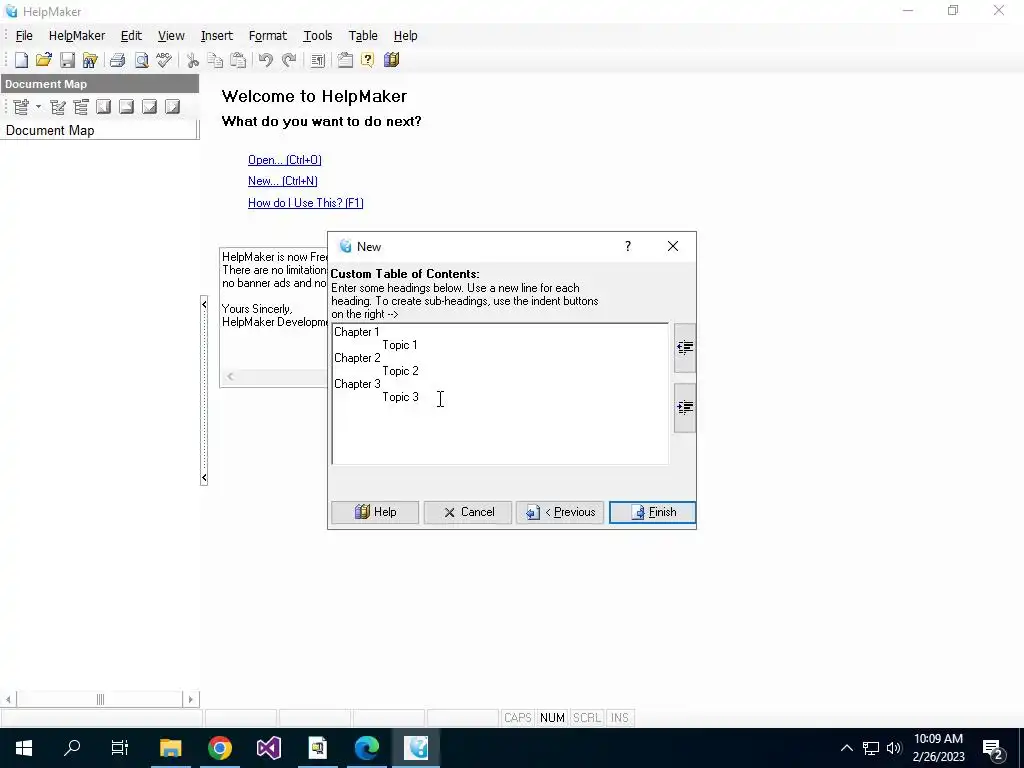This screenshot has height=768, width=1024.
Task: Click the Help button in New dialog
Action: pos(375,513)
